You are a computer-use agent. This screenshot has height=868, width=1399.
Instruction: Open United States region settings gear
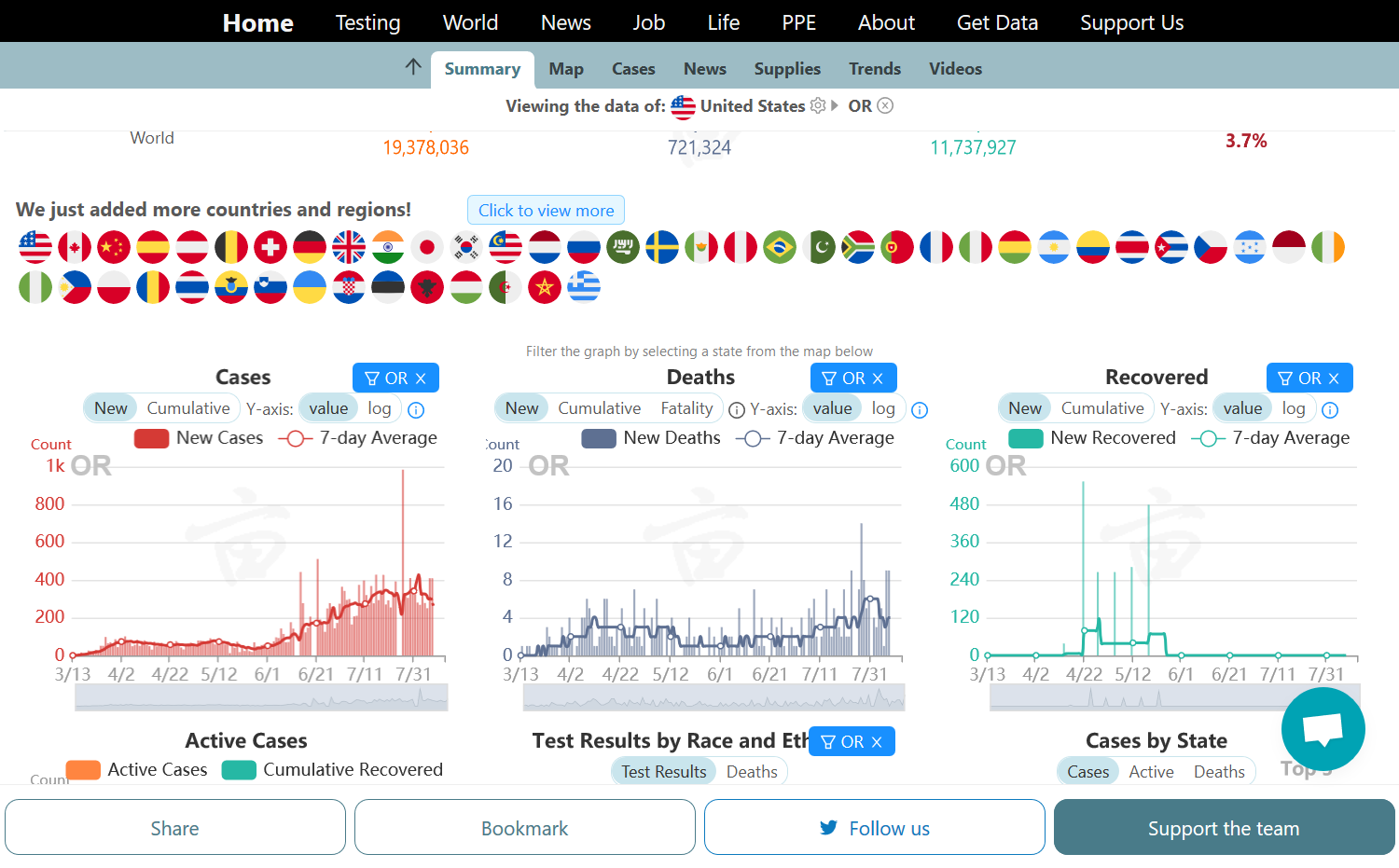818,106
